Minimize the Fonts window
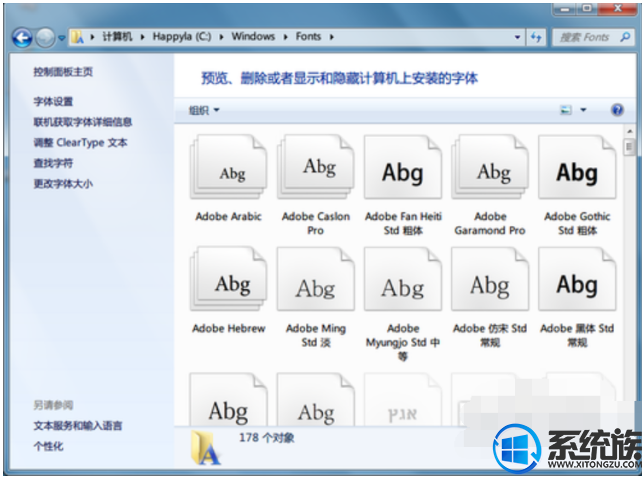Screen dimensions: 642x477 click(x=565, y=9)
